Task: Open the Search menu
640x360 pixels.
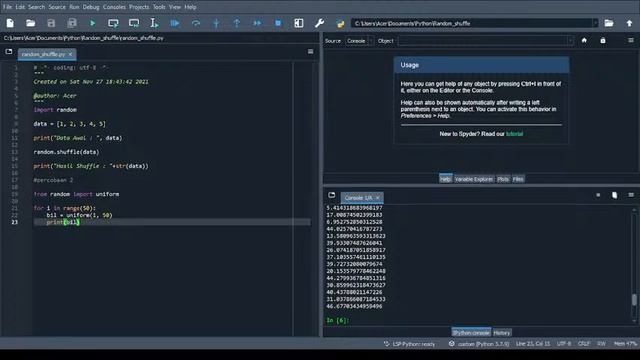Action: click(37, 7)
